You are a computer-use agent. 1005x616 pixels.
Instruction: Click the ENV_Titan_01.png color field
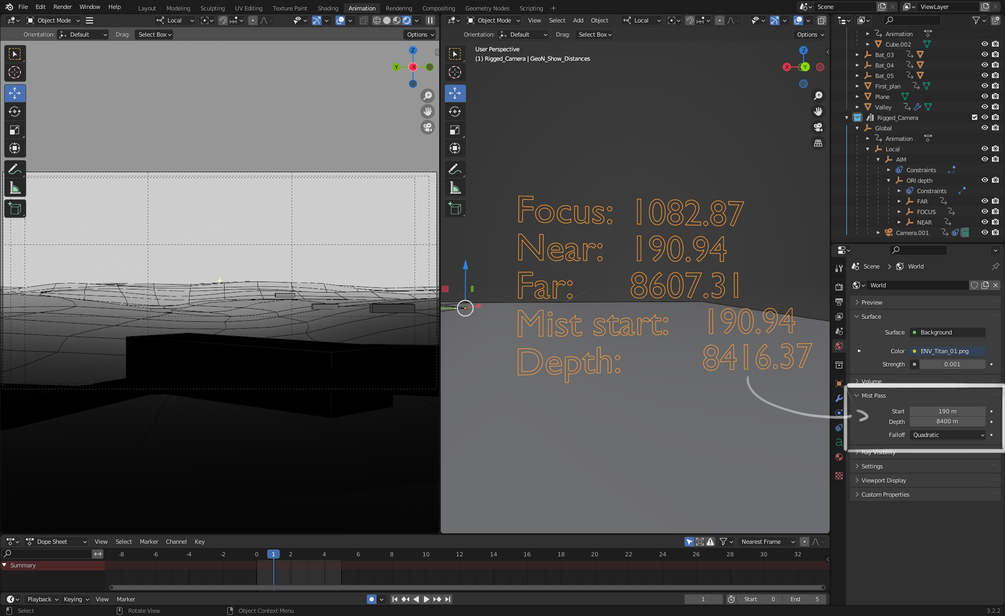click(947, 351)
